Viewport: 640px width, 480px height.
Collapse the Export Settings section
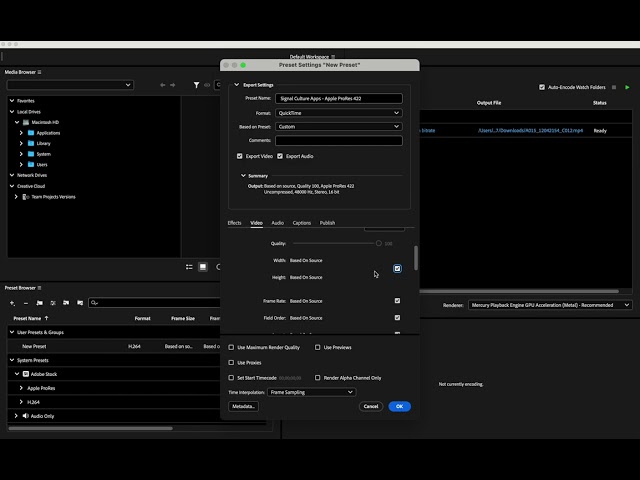pyautogui.click(x=236, y=84)
